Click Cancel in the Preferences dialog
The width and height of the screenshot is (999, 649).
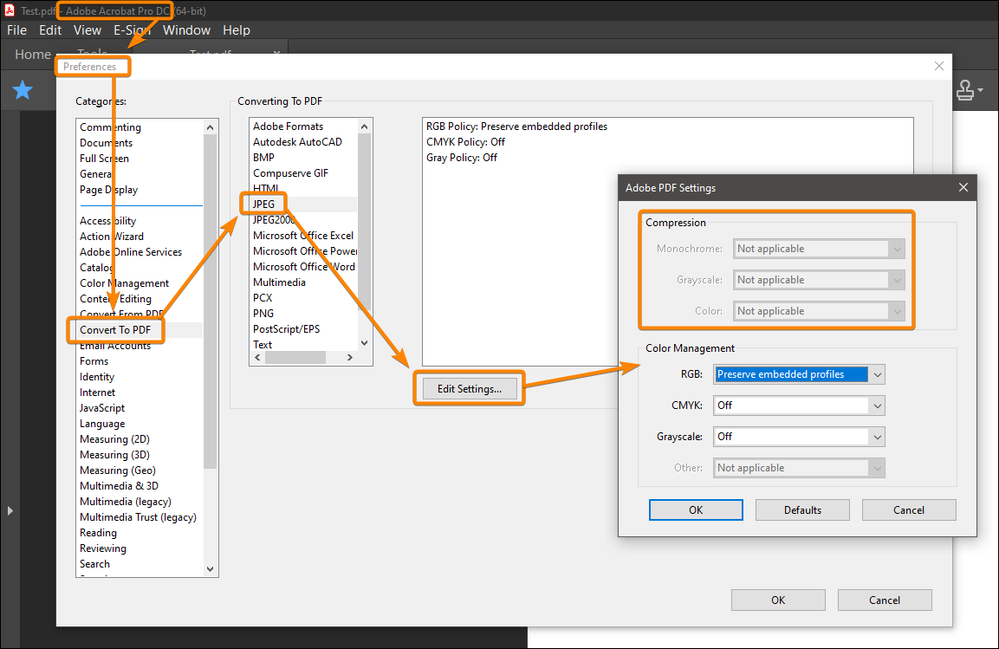[884, 600]
